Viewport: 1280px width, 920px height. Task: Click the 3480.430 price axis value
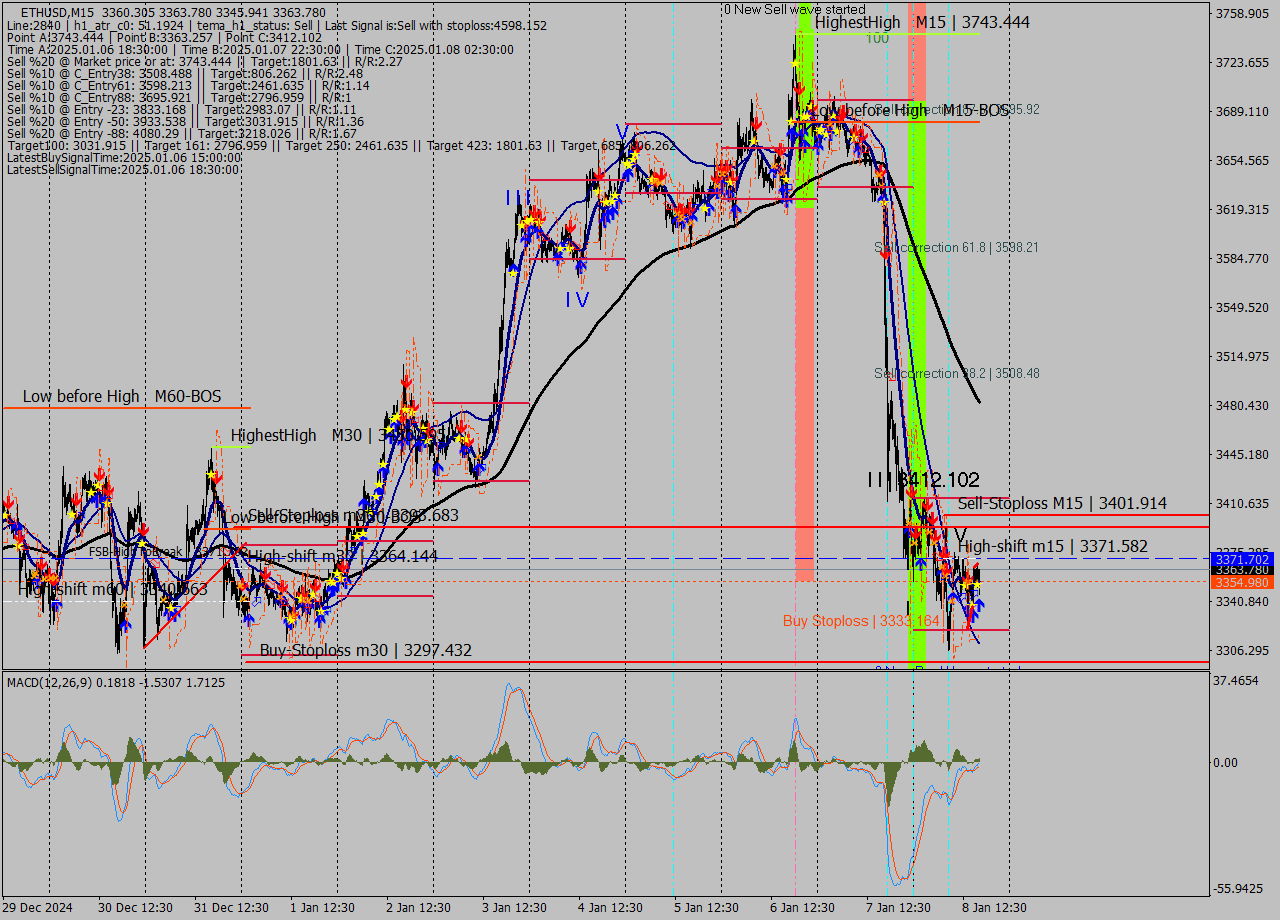coord(1241,406)
